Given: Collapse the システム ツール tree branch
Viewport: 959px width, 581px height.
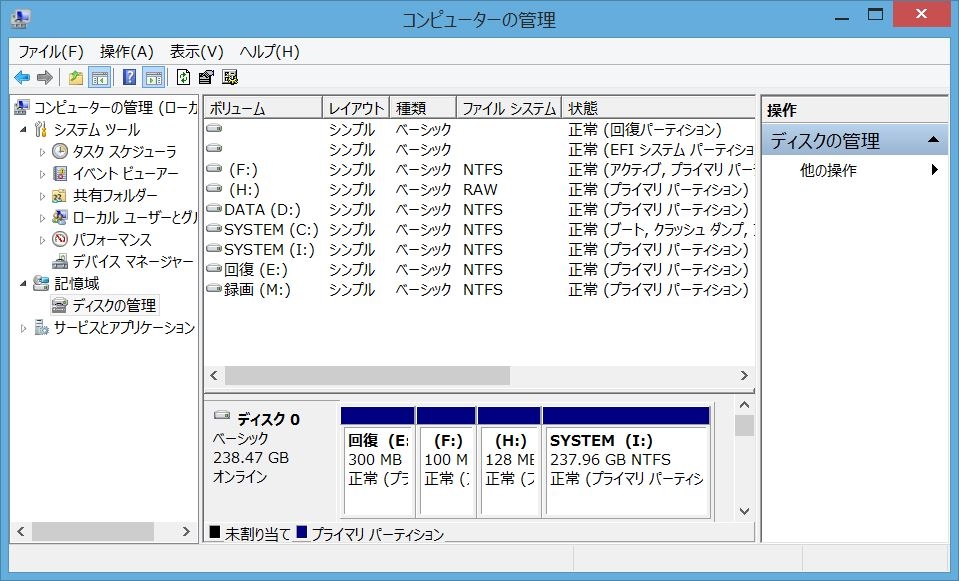Looking at the screenshot, I should (23, 130).
